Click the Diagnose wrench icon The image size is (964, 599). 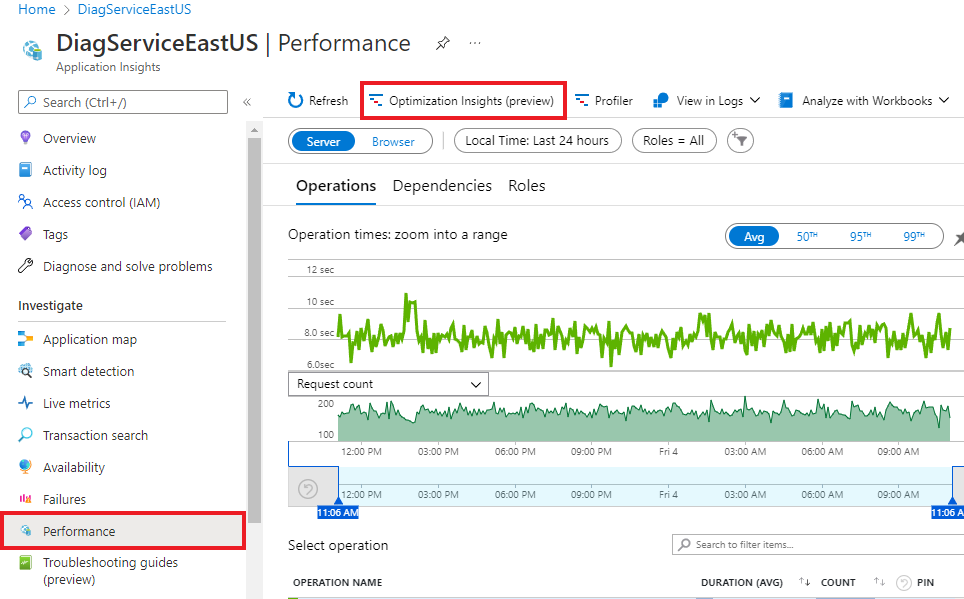[x=25, y=266]
